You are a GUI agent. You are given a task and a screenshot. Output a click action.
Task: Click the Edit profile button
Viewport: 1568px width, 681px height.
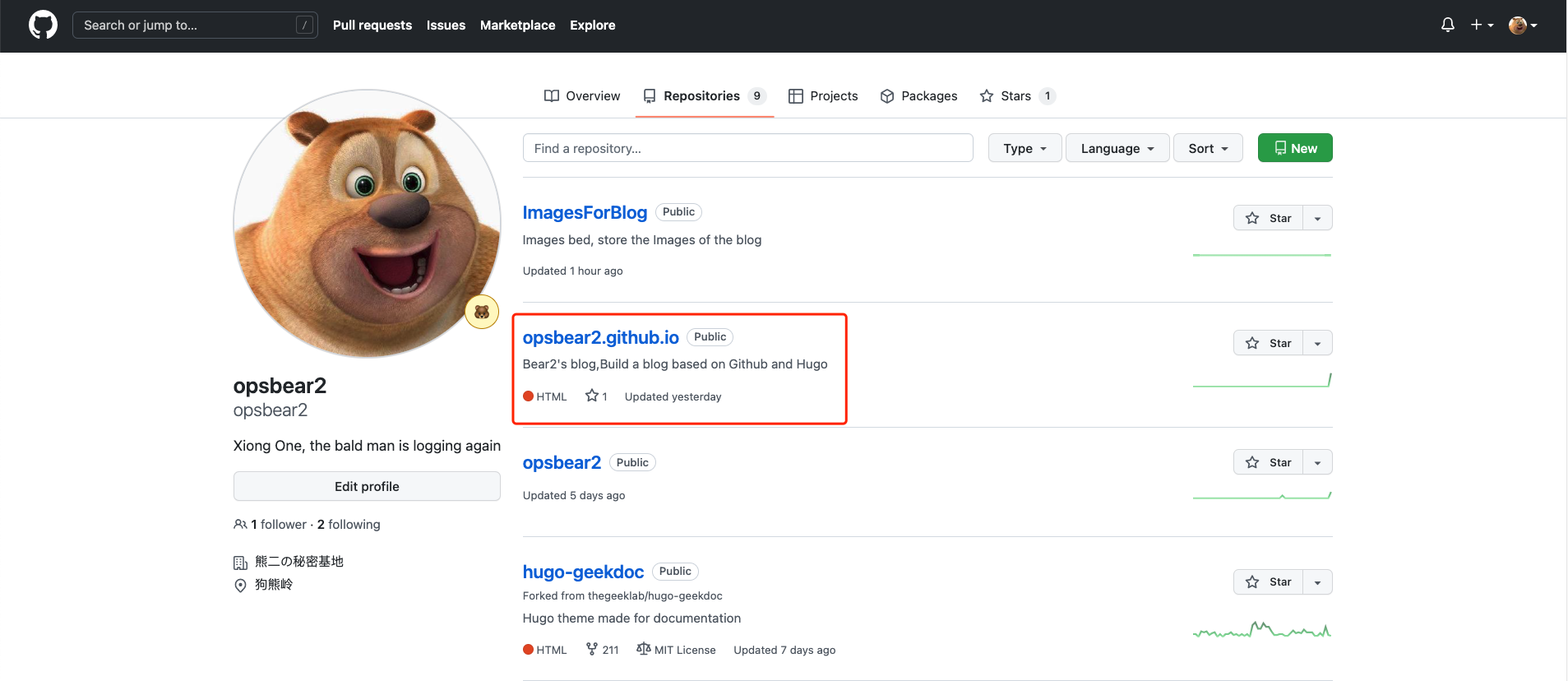[x=367, y=486]
